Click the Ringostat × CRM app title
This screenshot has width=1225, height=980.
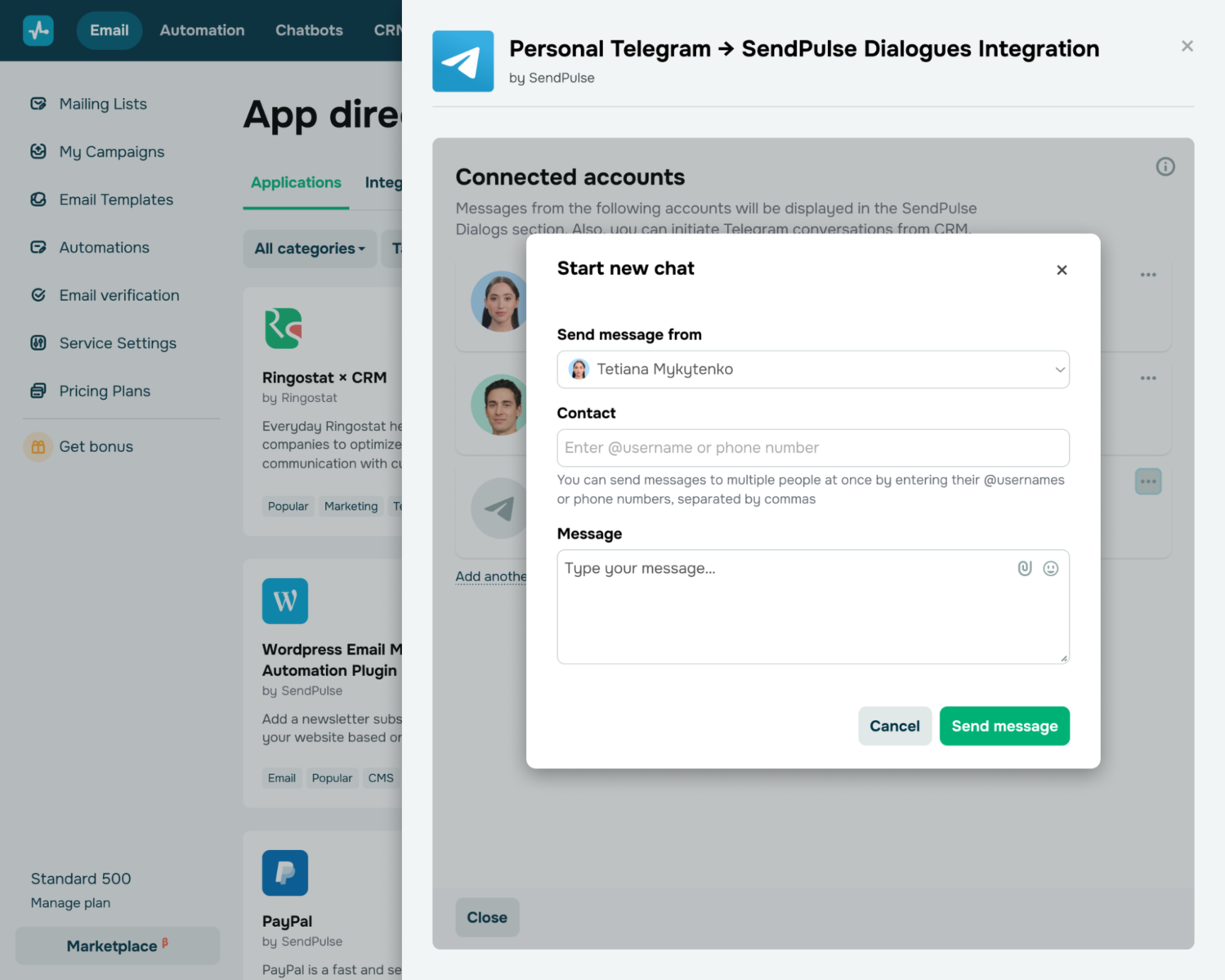point(324,378)
